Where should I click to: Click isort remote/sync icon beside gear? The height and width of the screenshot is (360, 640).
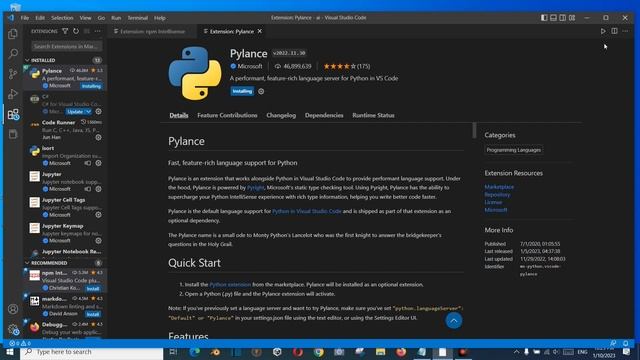coord(88,163)
